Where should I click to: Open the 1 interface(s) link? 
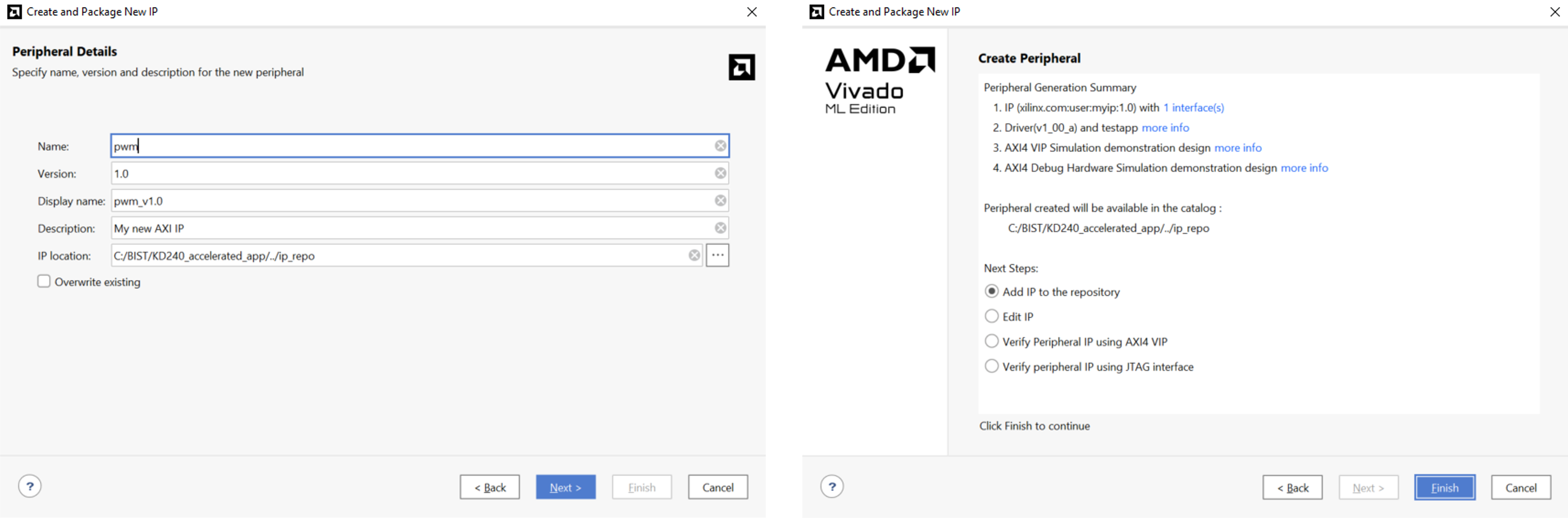[x=1193, y=108]
